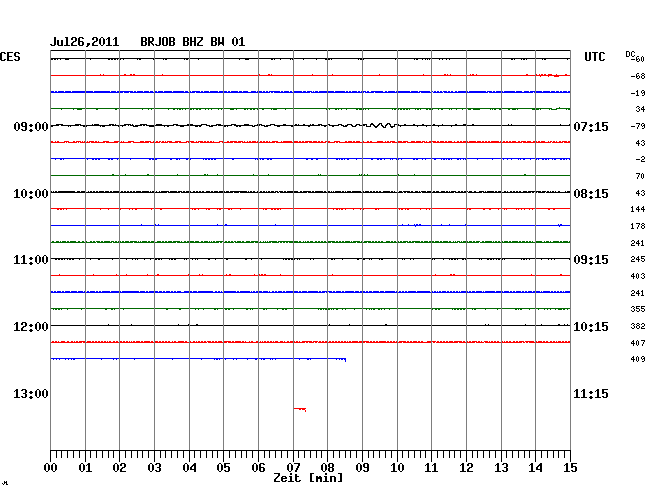Select the DC offset value 144
This screenshot has width=650, height=494.
pyautogui.click(x=638, y=209)
